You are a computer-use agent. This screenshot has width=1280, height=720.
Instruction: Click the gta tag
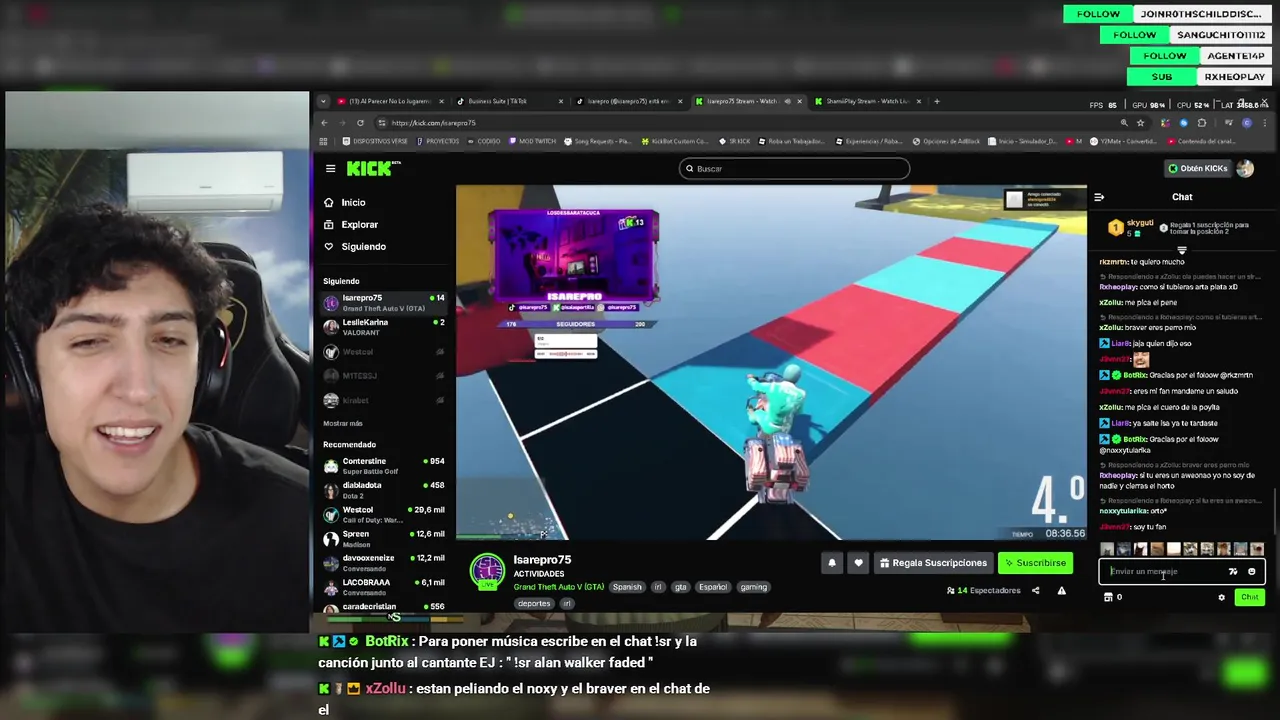coord(681,587)
